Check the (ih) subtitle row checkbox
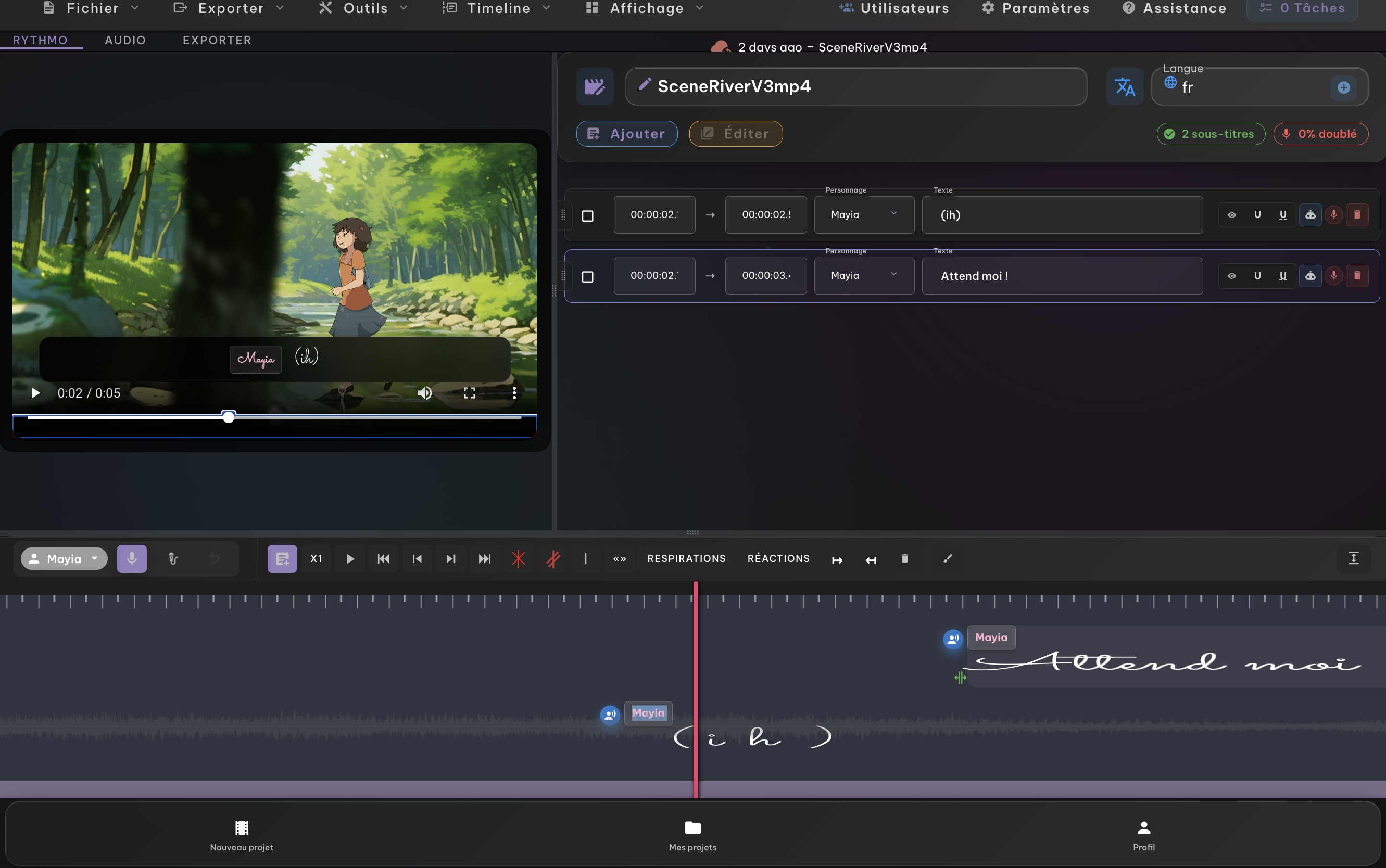Image resolution: width=1386 pixels, height=868 pixels. pyautogui.click(x=588, y=216)
